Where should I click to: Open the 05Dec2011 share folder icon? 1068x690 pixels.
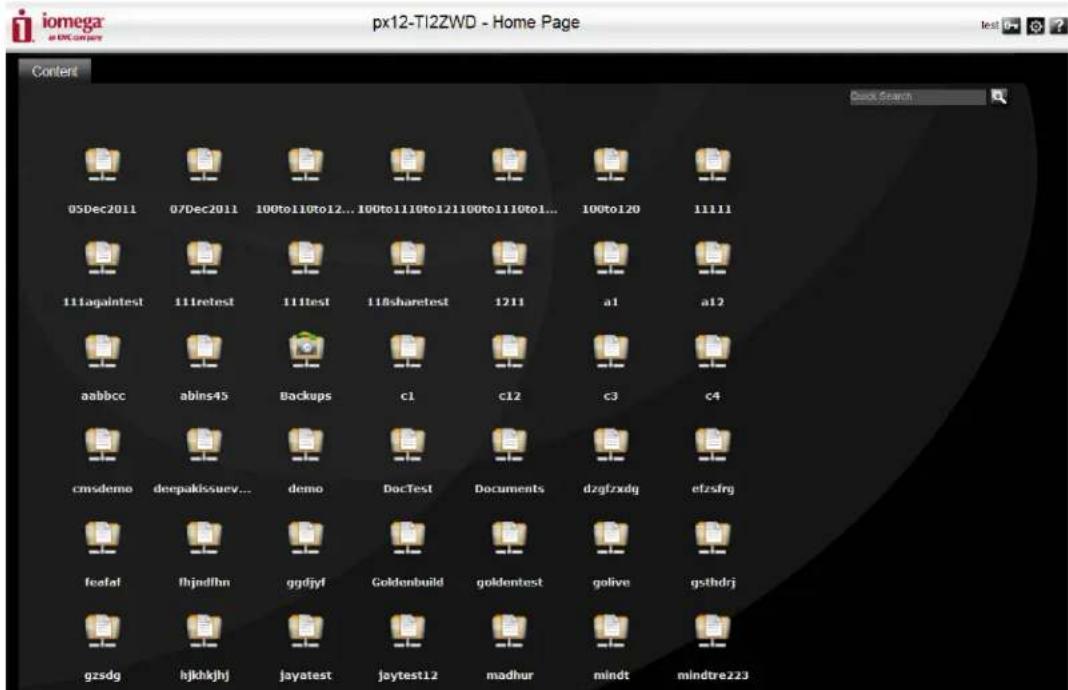tap(102, 164)
